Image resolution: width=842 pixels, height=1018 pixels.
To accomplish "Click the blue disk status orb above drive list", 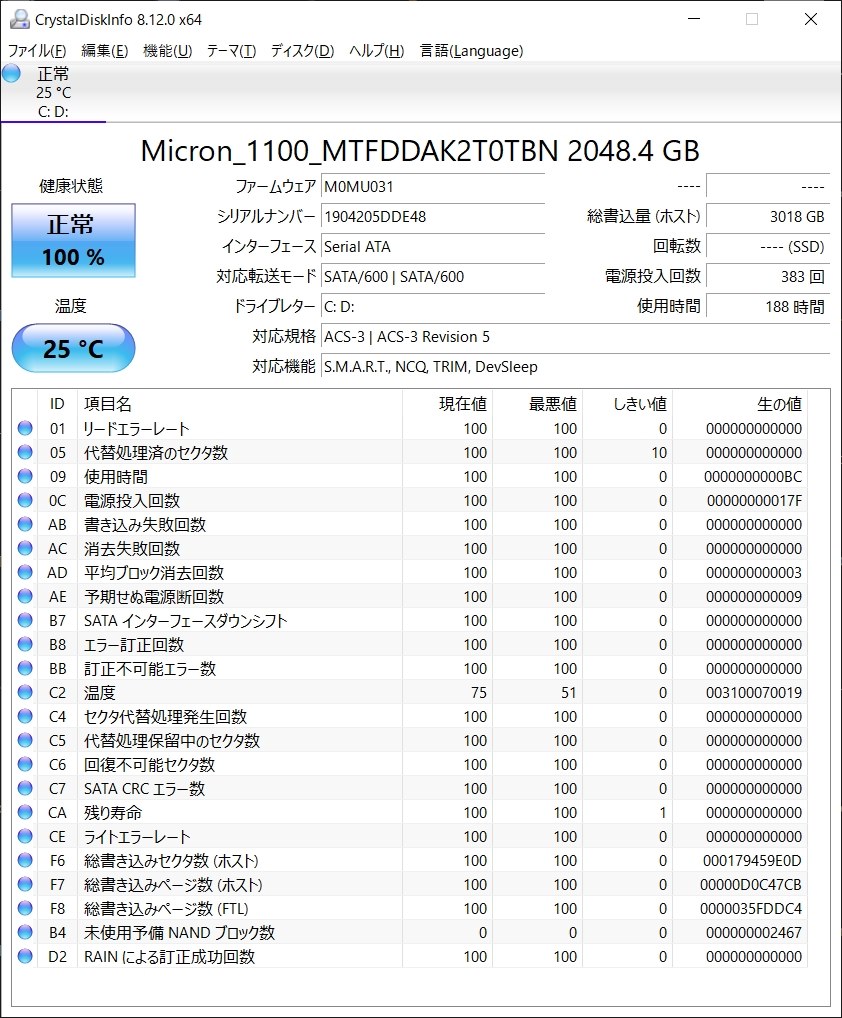I will click(12, 73).
